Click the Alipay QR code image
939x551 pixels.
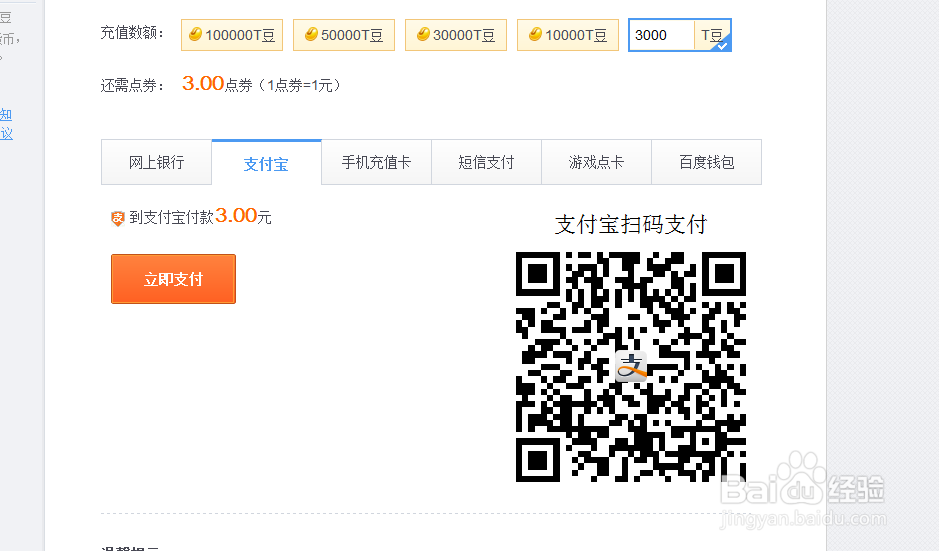631,367
